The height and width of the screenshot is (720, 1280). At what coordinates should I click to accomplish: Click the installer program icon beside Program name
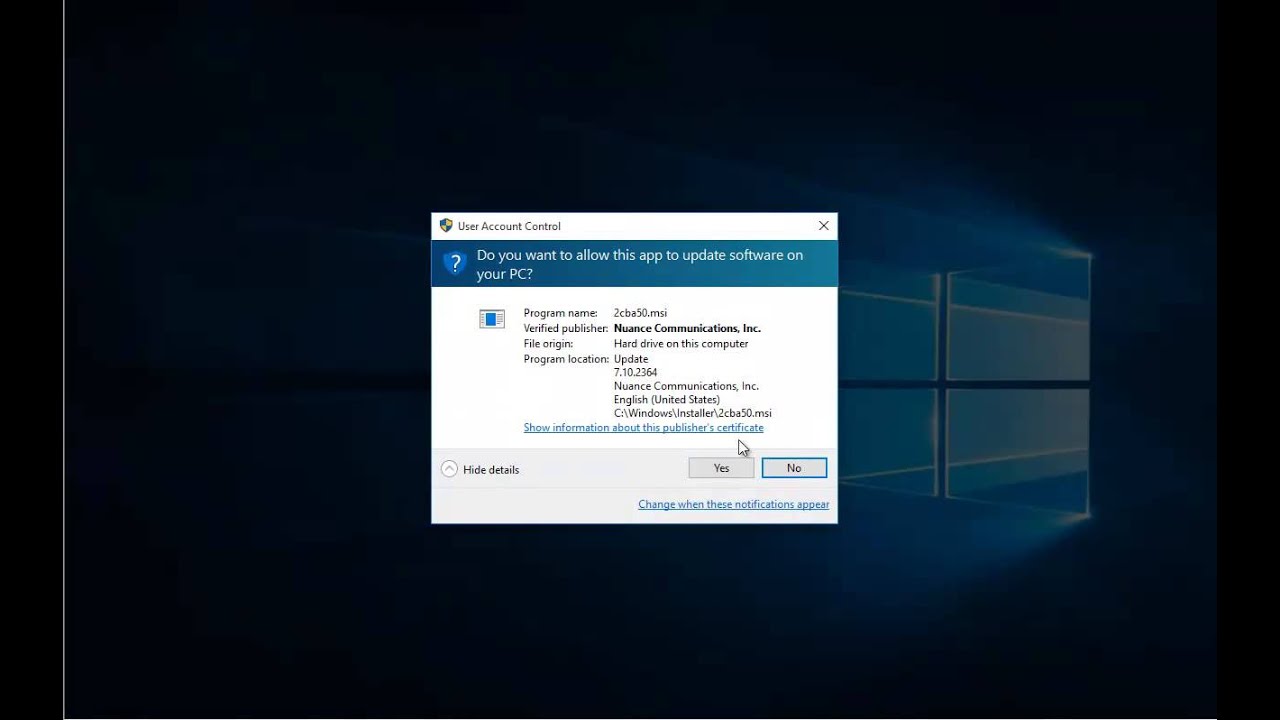492,319
